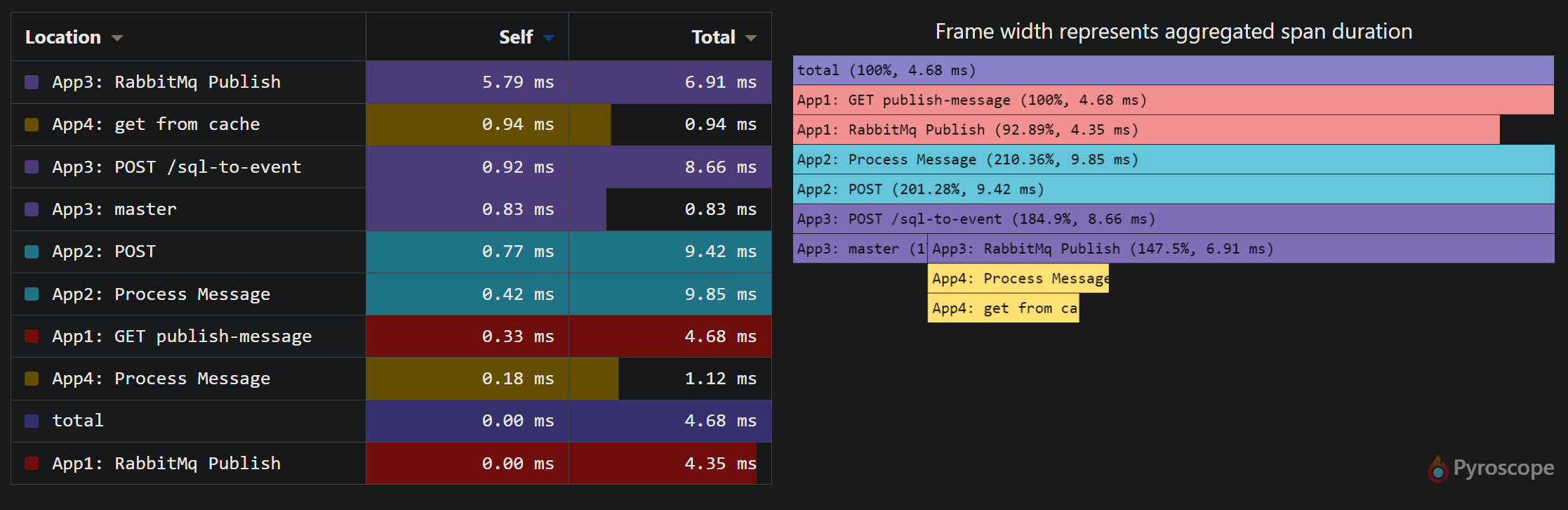This screenshot has width=1568, height=510.
Task: Select App1: RabbitMq Publish table row name
Action: click(166, 464)
